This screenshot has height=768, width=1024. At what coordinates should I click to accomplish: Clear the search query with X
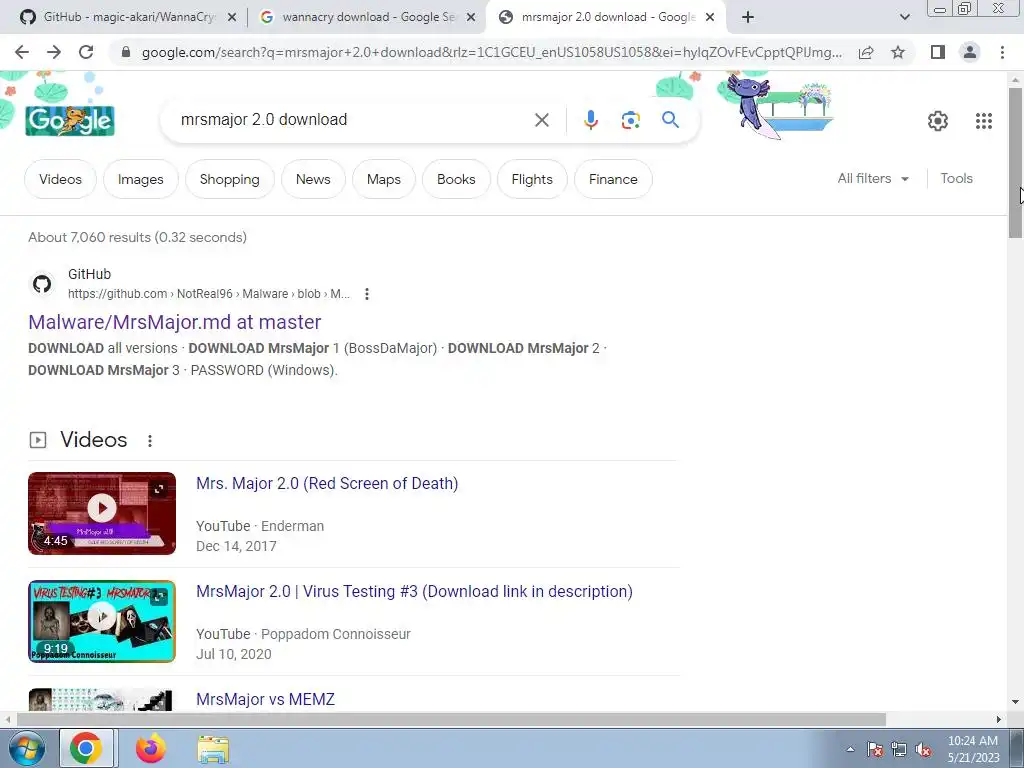point(541,120)
